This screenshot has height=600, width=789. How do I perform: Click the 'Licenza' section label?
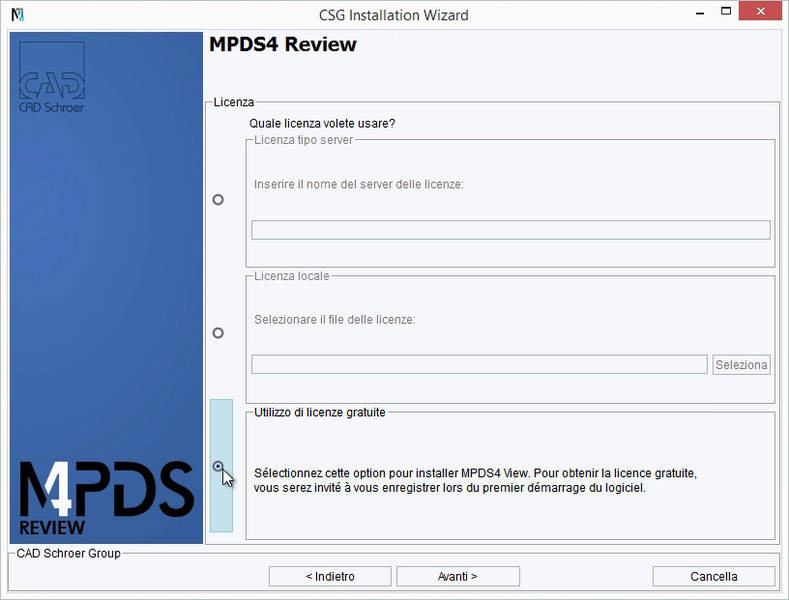pos(233,102)
